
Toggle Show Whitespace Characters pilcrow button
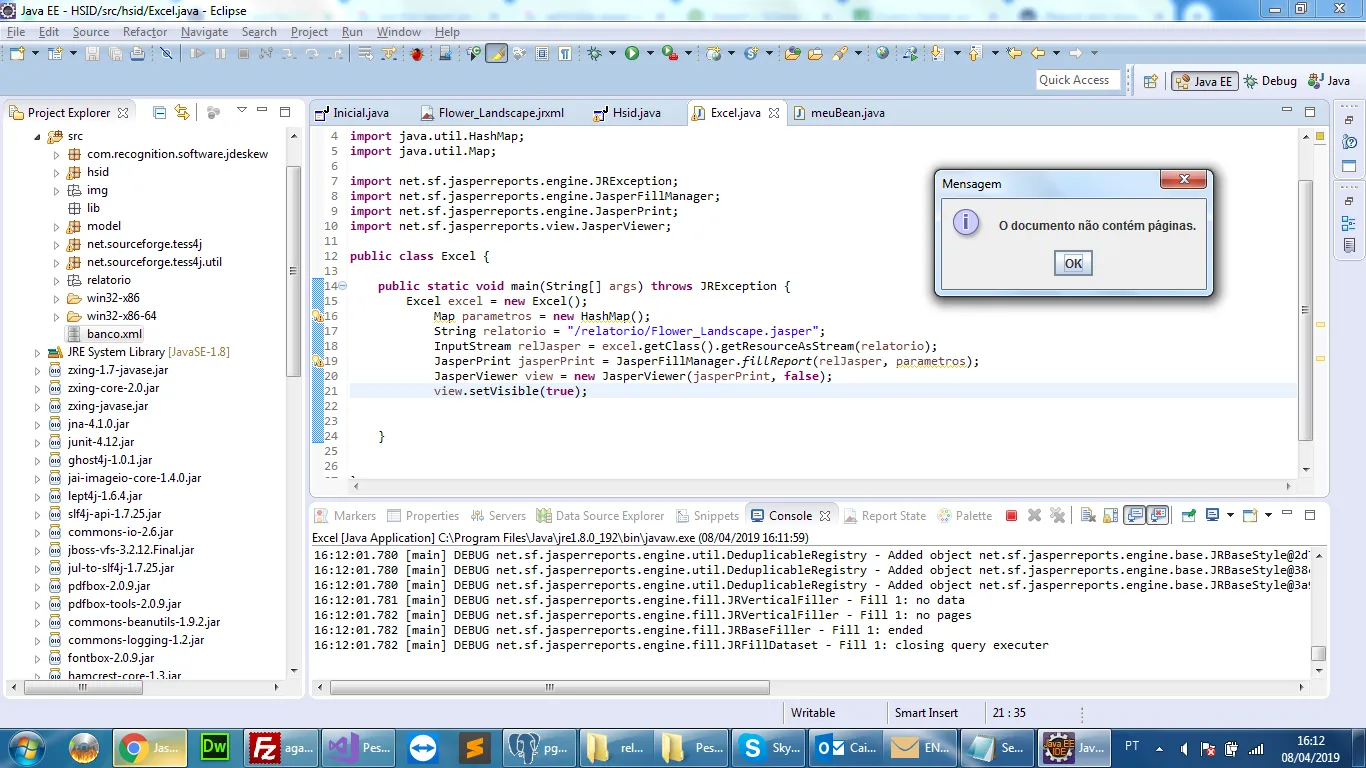(565, 53)
